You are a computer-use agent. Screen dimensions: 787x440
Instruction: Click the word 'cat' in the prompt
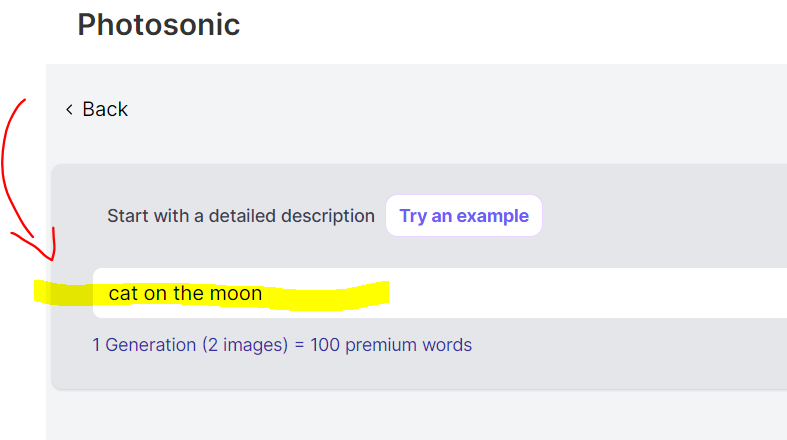(x=123, y=294)
